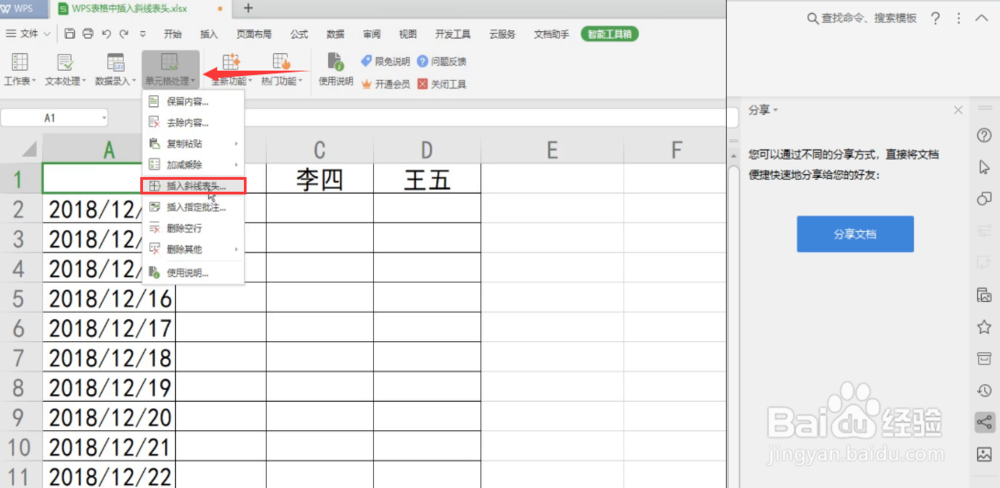Open the Name Box dropdown showing A1

click(x=104, y=118)
